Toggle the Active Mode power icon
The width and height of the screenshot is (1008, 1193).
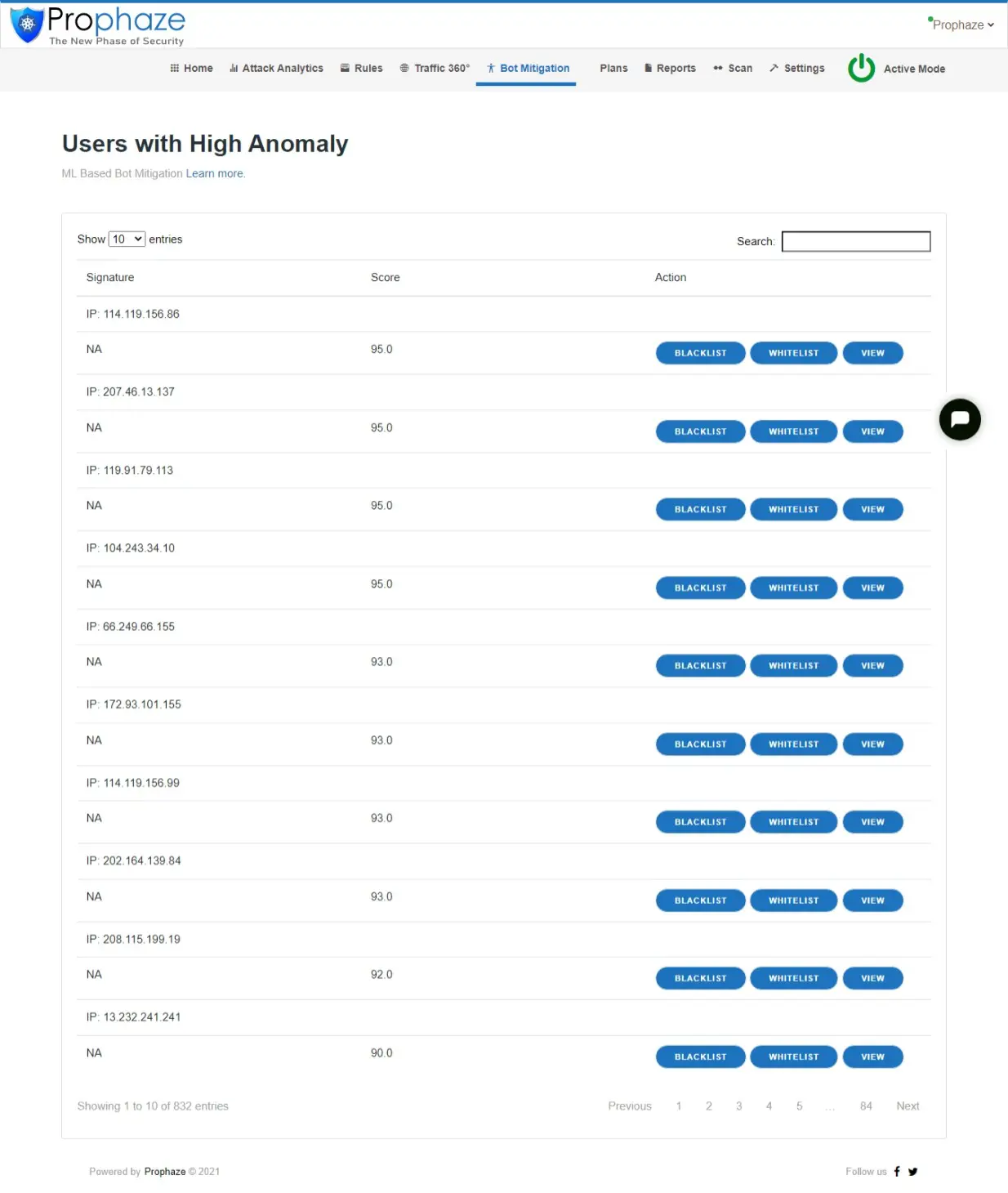[x=861, y=69]
